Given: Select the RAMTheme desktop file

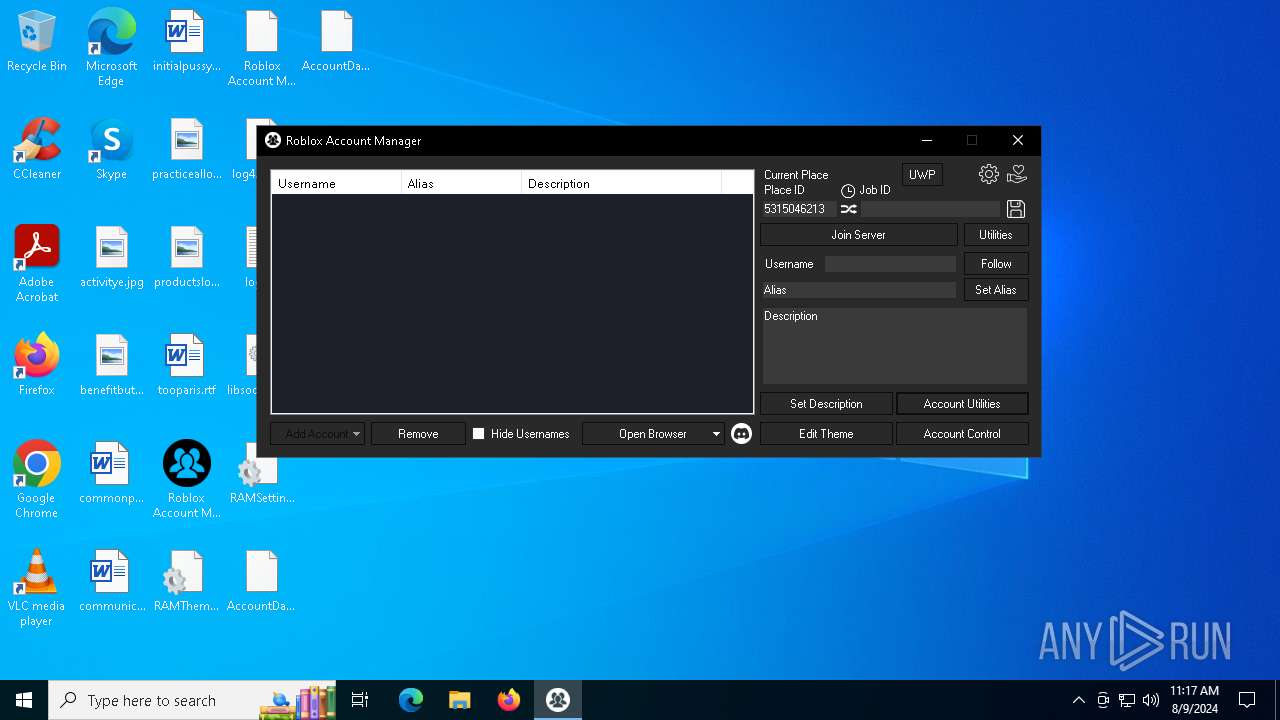Looking at the screenshot, I should [x=186, y=581].
